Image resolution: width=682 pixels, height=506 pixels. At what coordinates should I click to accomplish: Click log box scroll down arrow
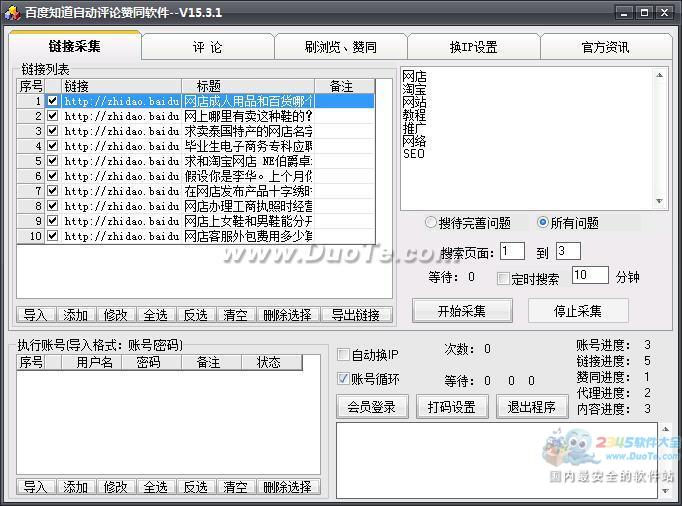click(665, 490)
